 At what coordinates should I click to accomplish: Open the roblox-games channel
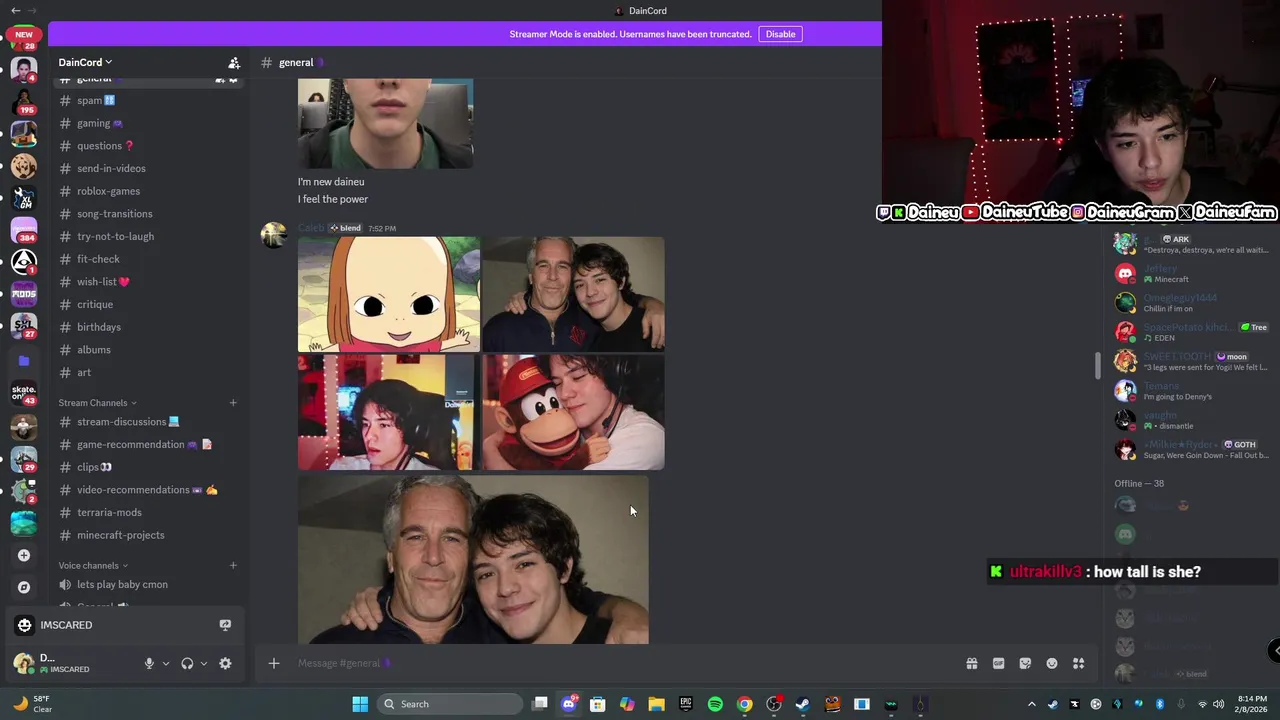click(148, 191)
